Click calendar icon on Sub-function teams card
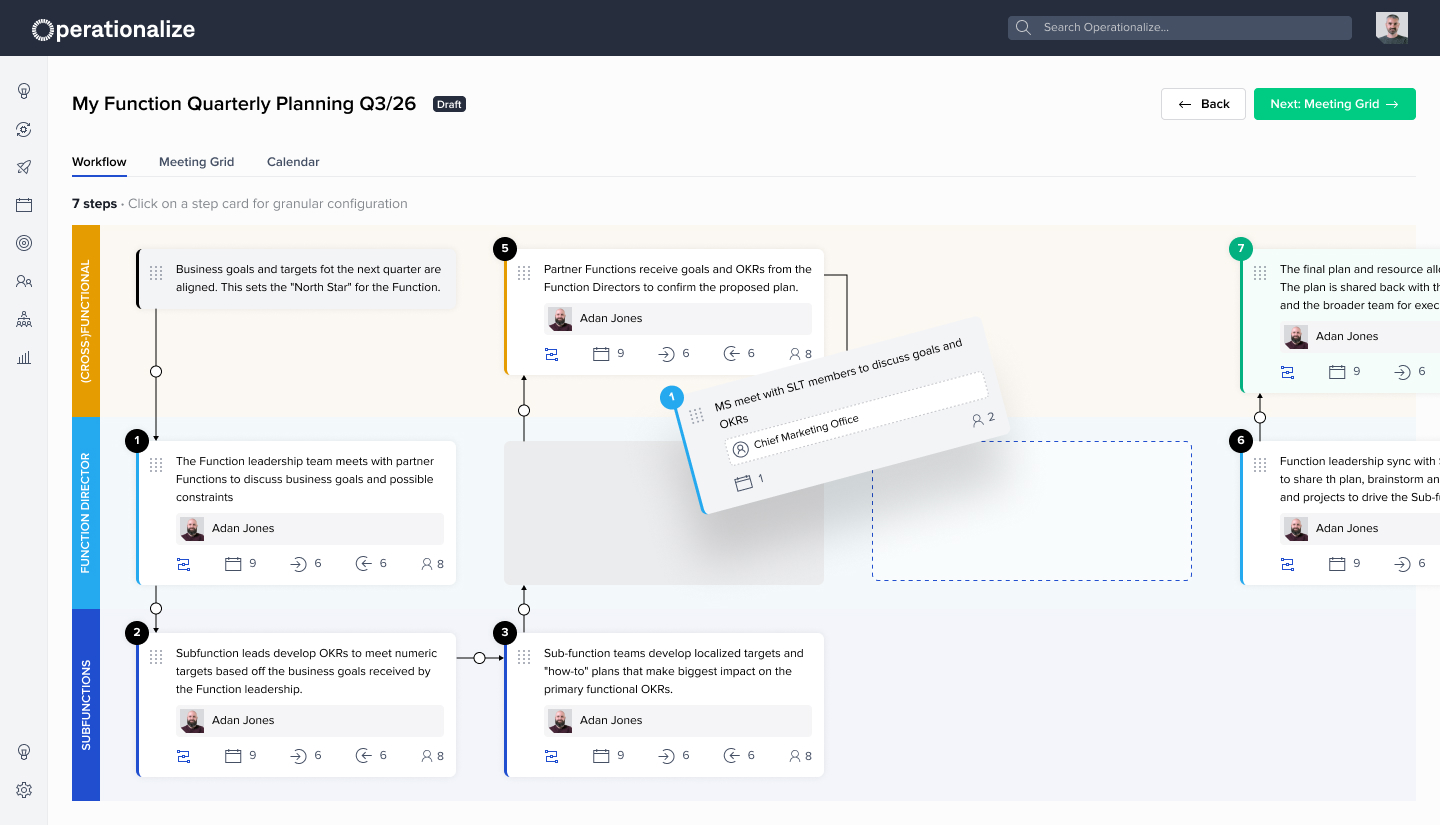The width and height of the screenshot is (1440, 825). 601,756
